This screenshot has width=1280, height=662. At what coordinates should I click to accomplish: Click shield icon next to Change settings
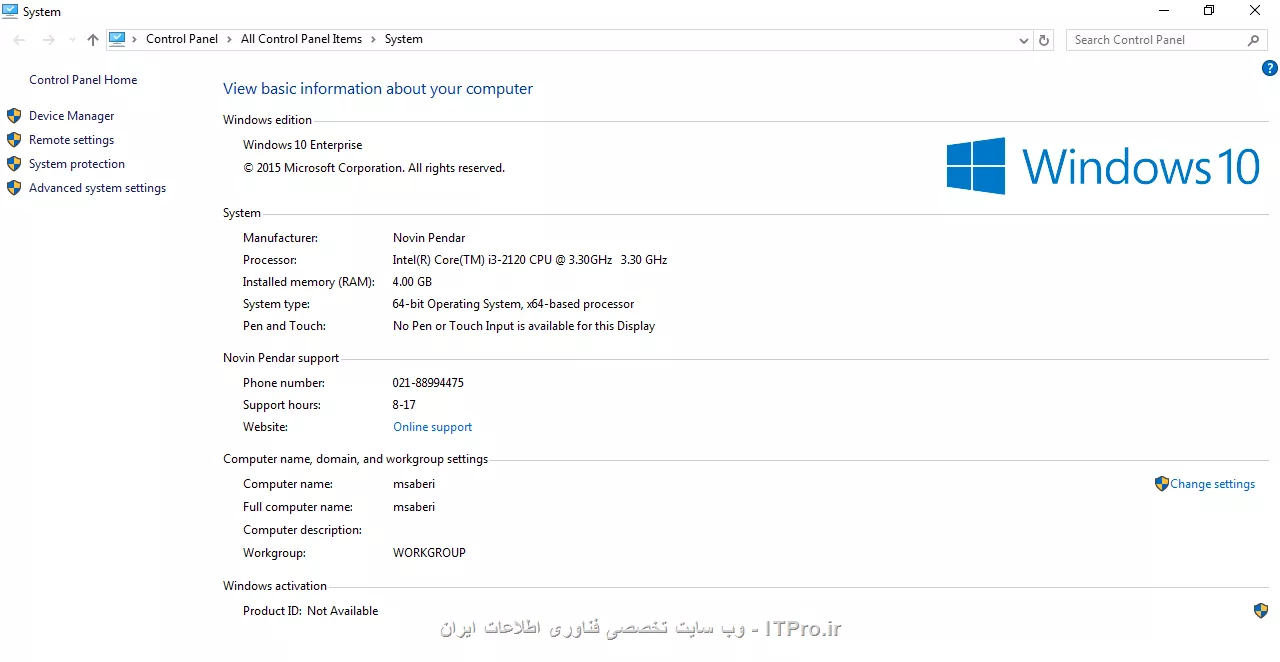pos(1161,484)
